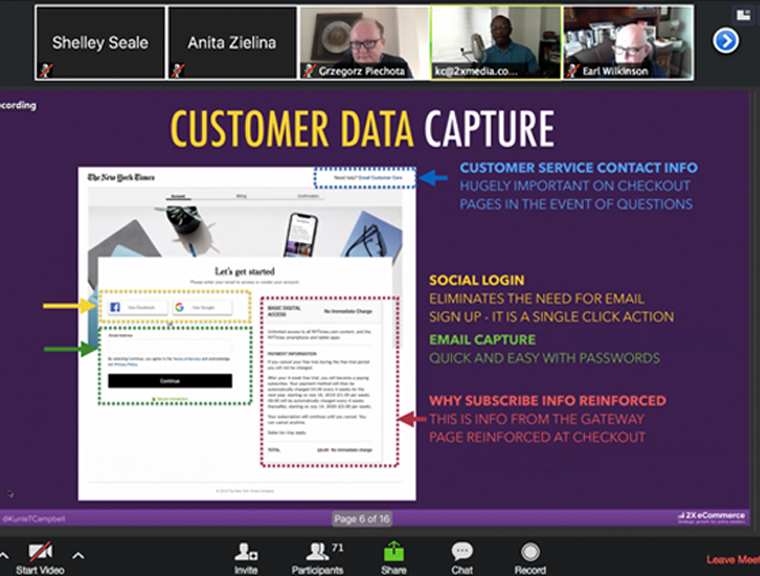Click WHY SUBSCRIBE INFO REINFORCED heading

547,400
